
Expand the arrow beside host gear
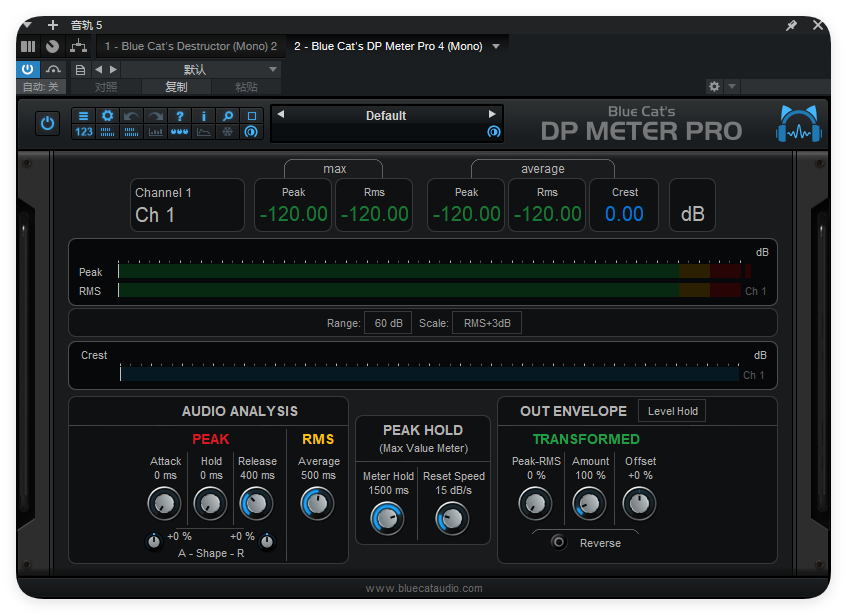click(732, 86)
